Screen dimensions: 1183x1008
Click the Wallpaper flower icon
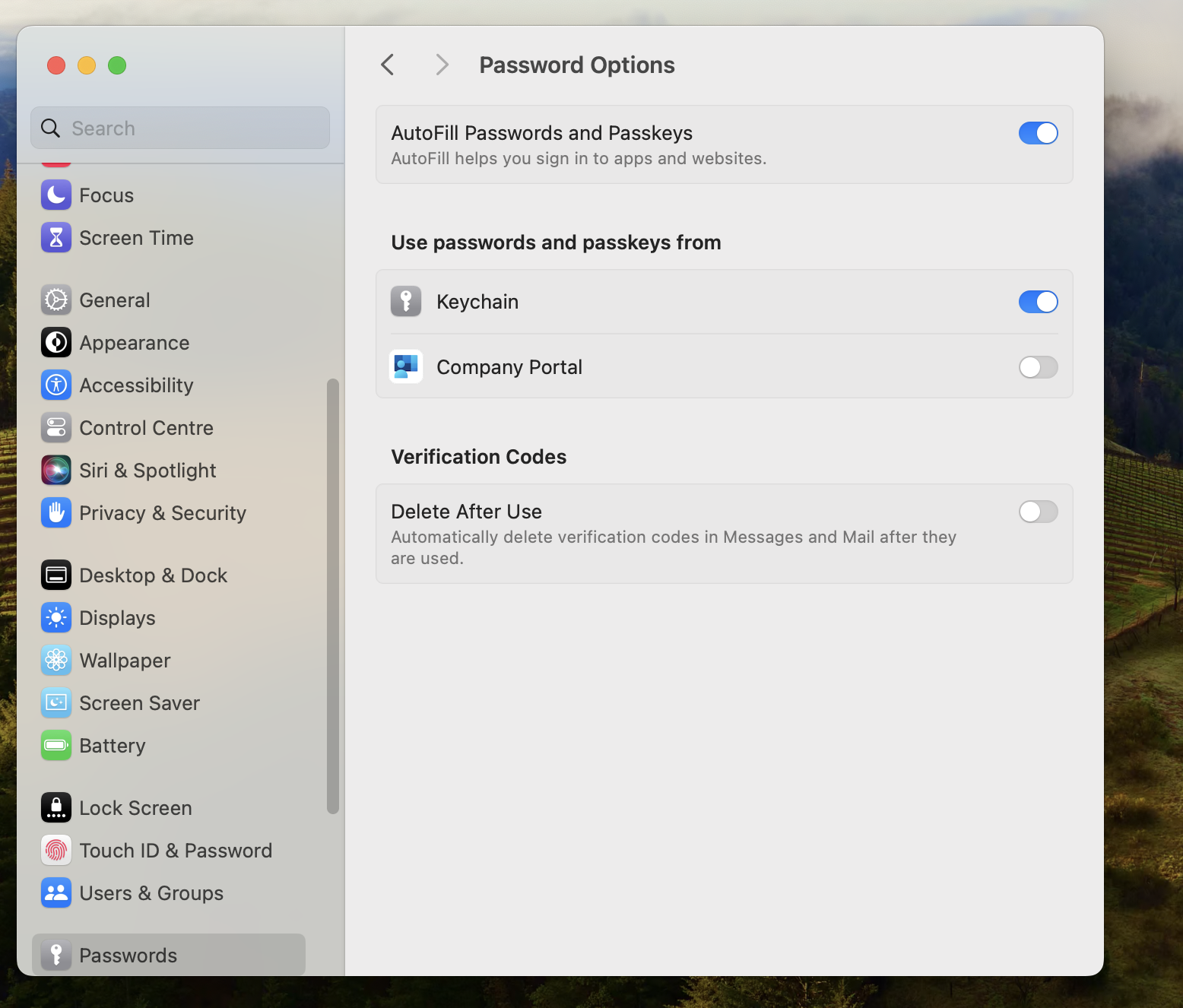56,661
